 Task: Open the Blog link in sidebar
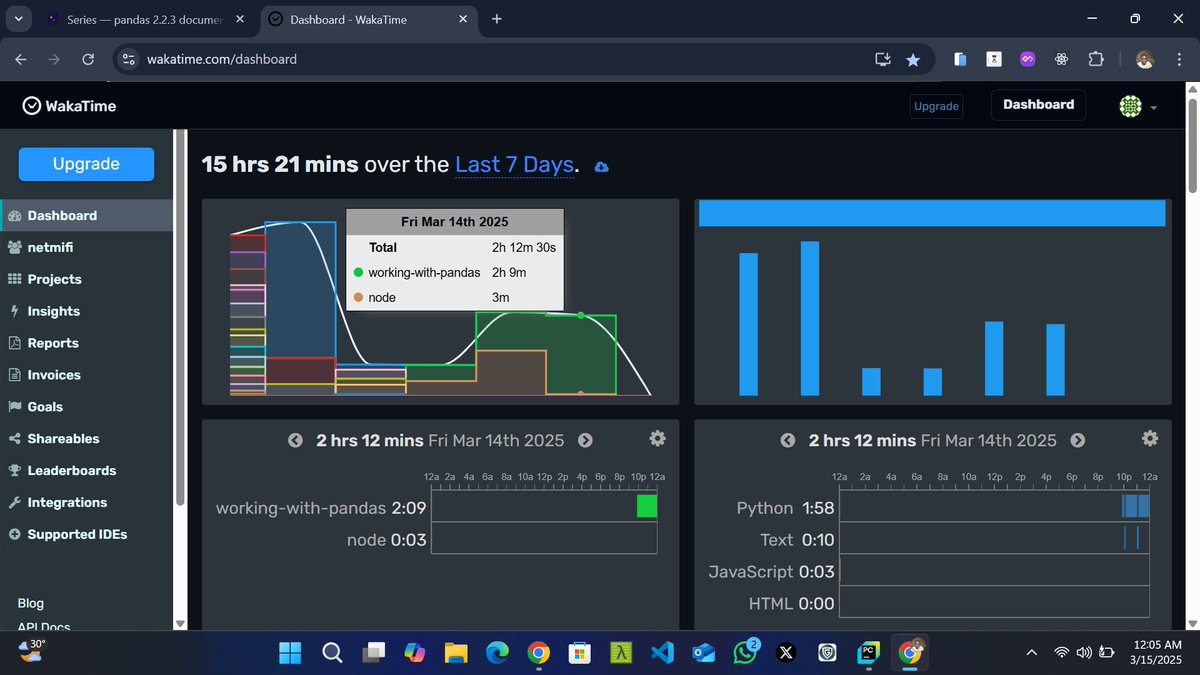coord(31,603)
